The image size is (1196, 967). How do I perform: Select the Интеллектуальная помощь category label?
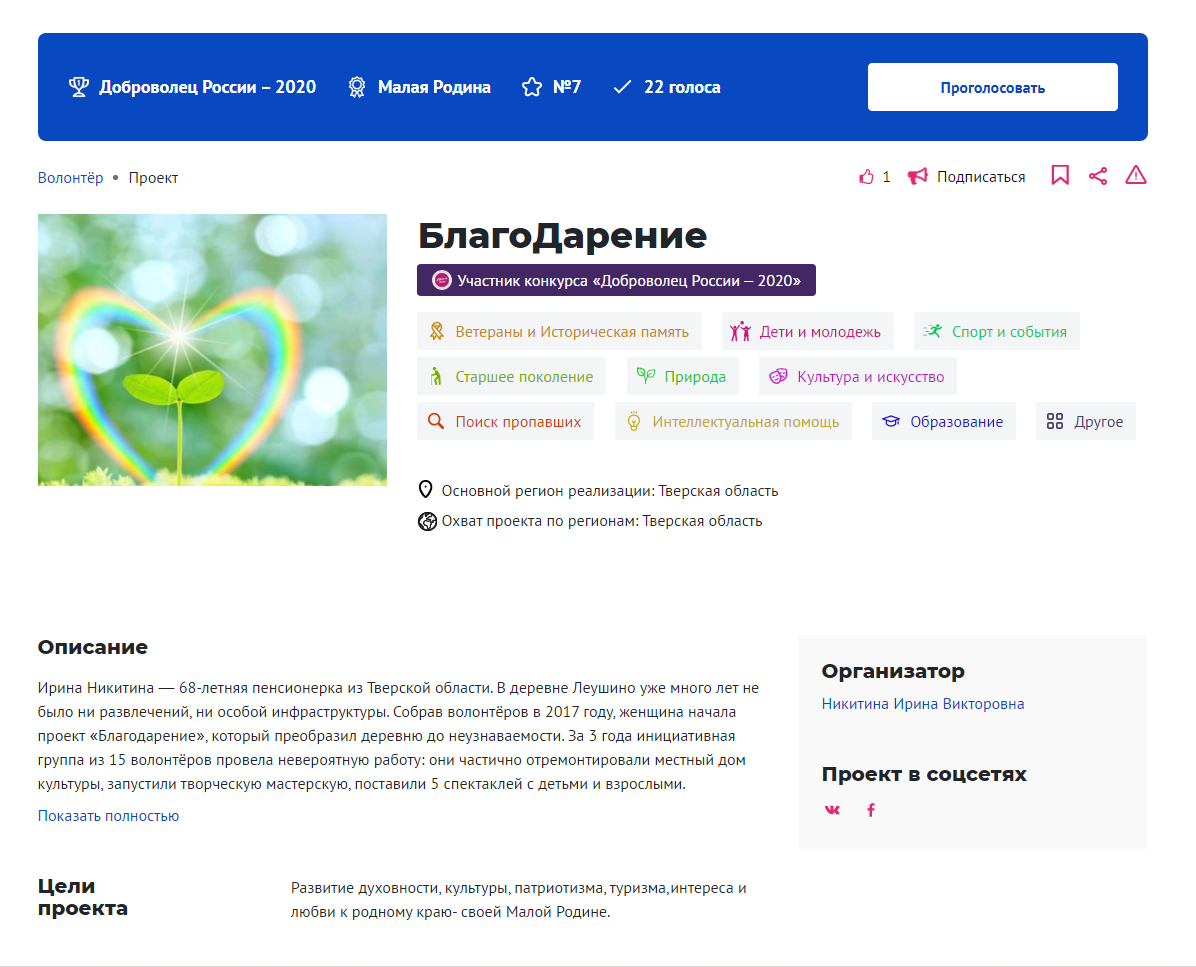(x=745, y=422)
